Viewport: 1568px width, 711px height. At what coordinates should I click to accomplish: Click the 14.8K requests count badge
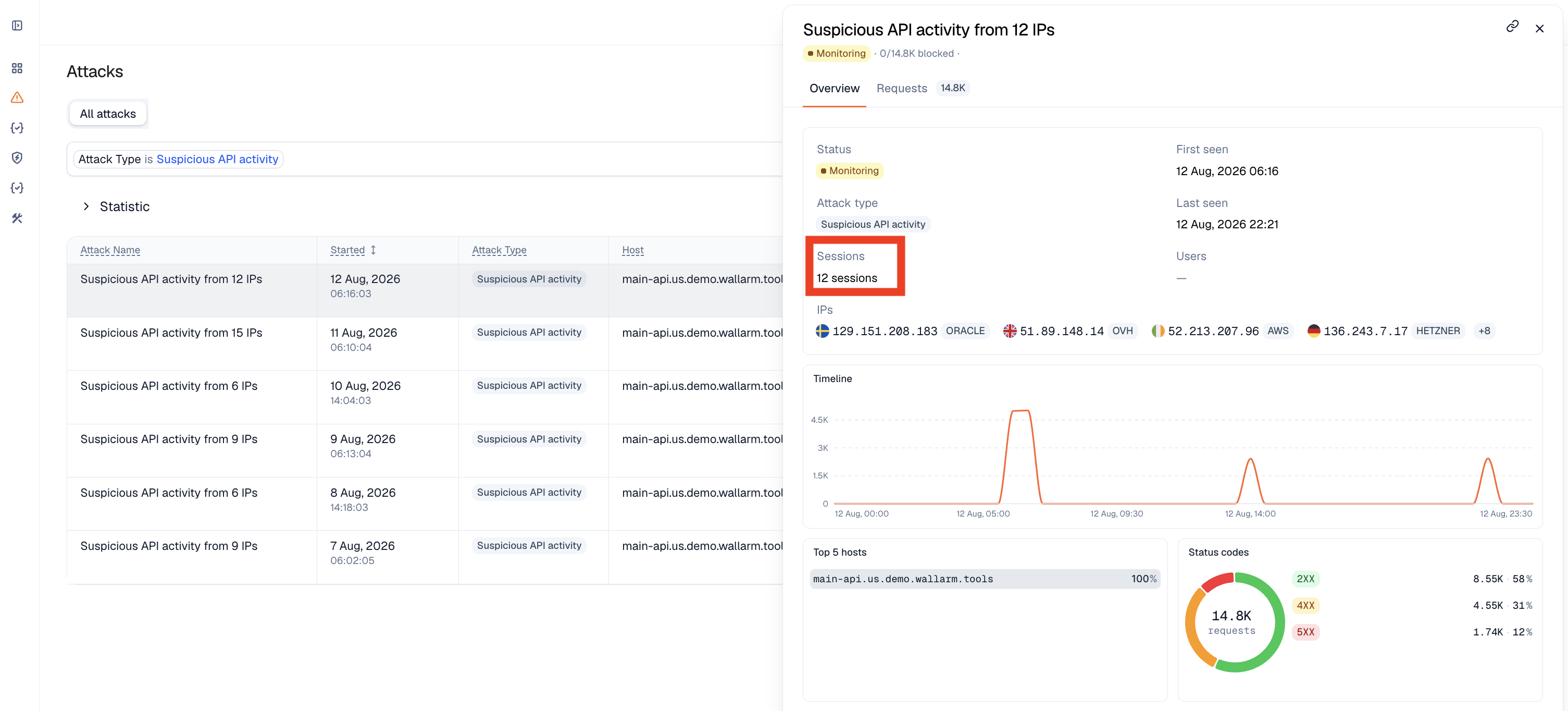click(x=953, y=88)
